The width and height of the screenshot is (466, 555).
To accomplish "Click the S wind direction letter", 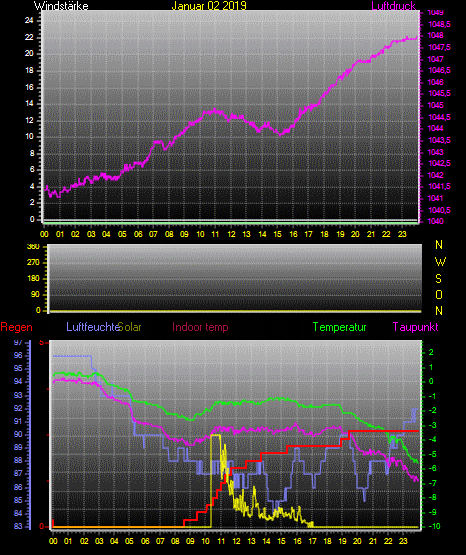I will point(438,279).
